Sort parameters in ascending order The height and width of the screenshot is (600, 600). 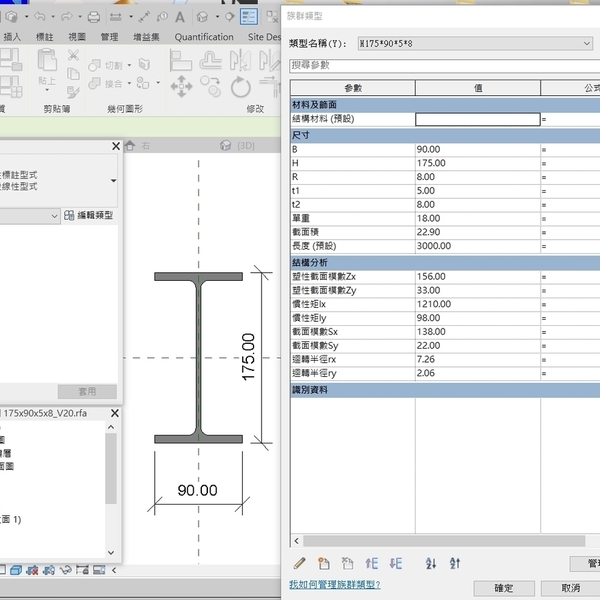click(x=431, y=564)
